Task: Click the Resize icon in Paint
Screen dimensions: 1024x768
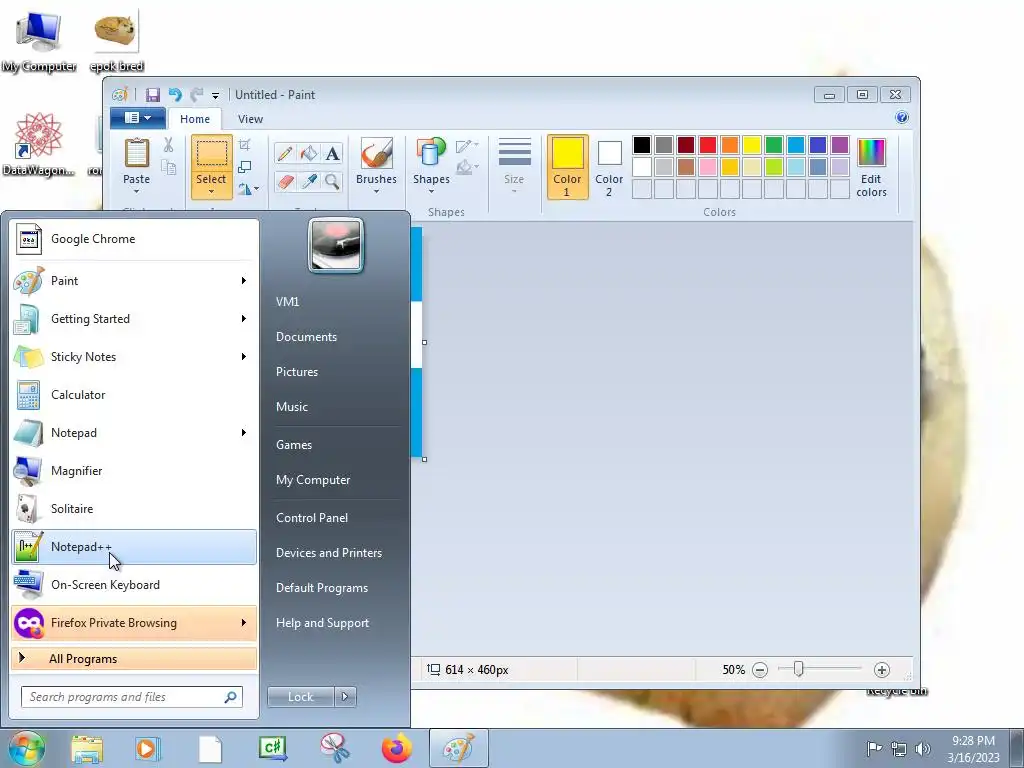Action: 245,167
